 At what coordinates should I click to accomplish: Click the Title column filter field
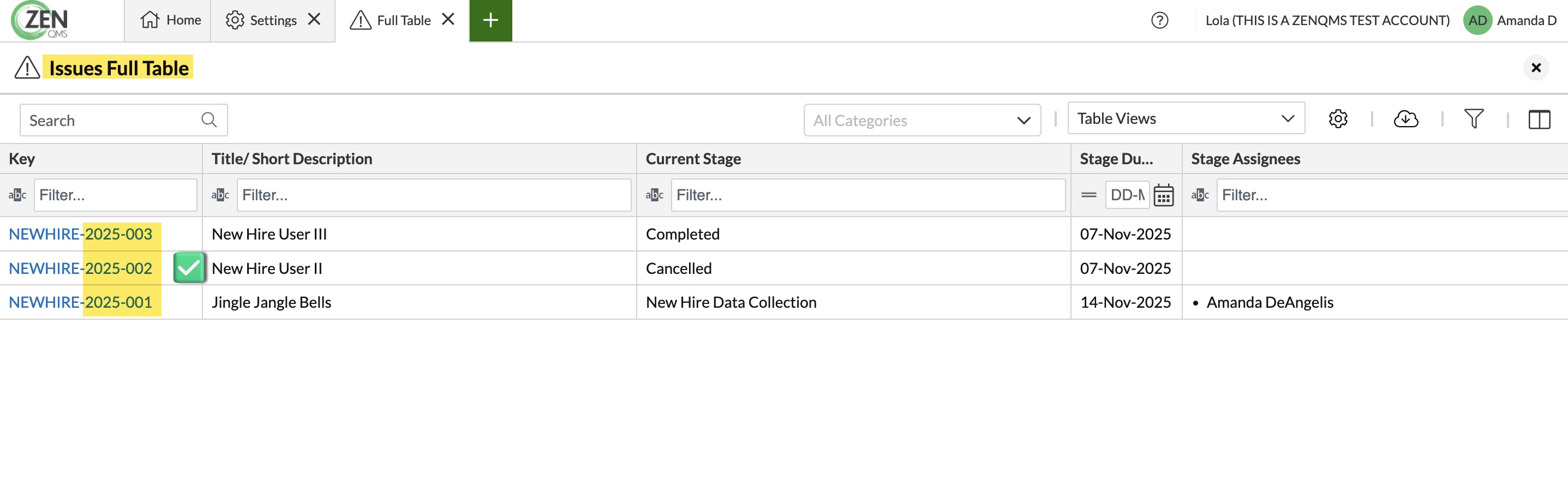(x=434, y=195)
